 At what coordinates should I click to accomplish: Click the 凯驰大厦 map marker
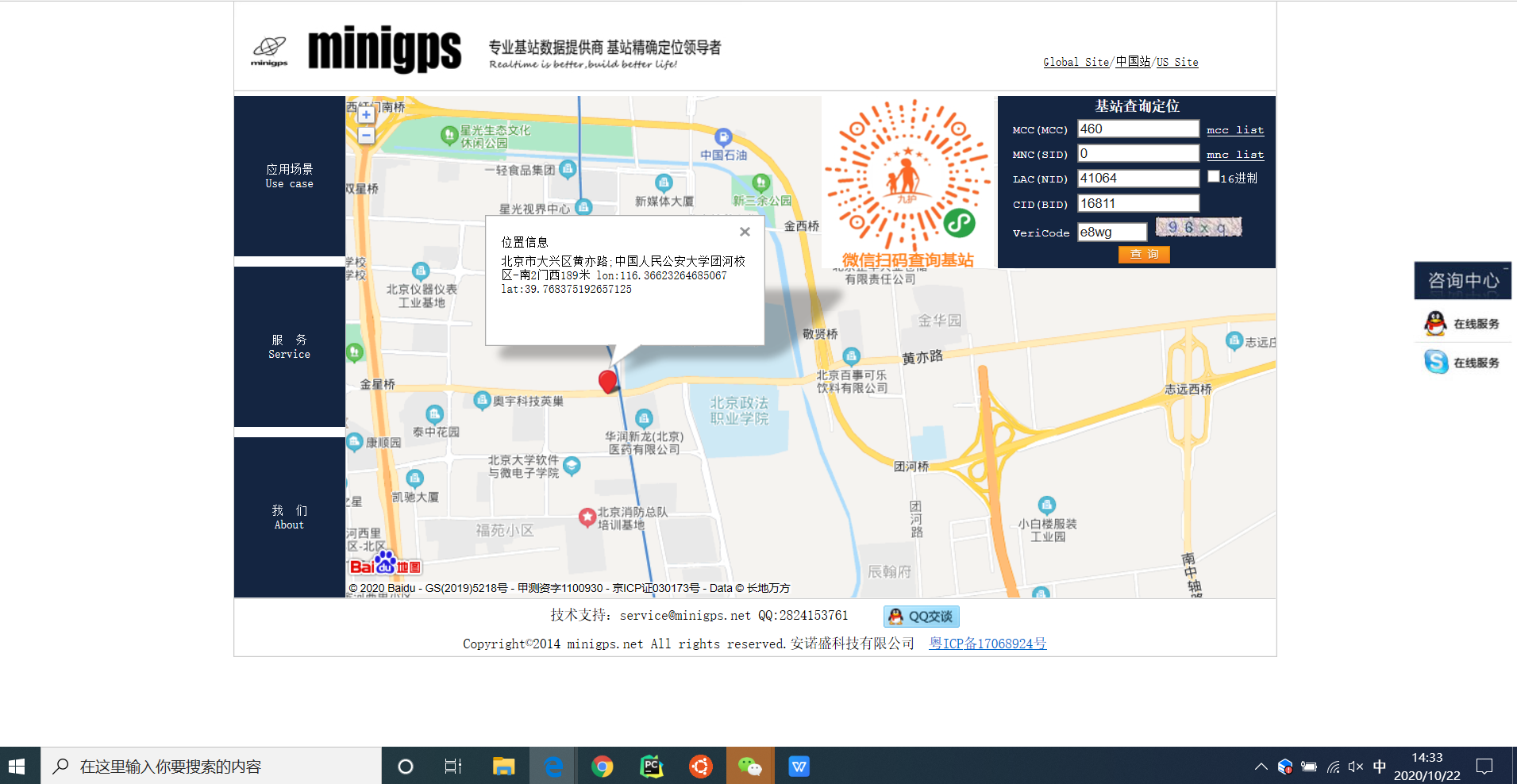coord(414,478)
